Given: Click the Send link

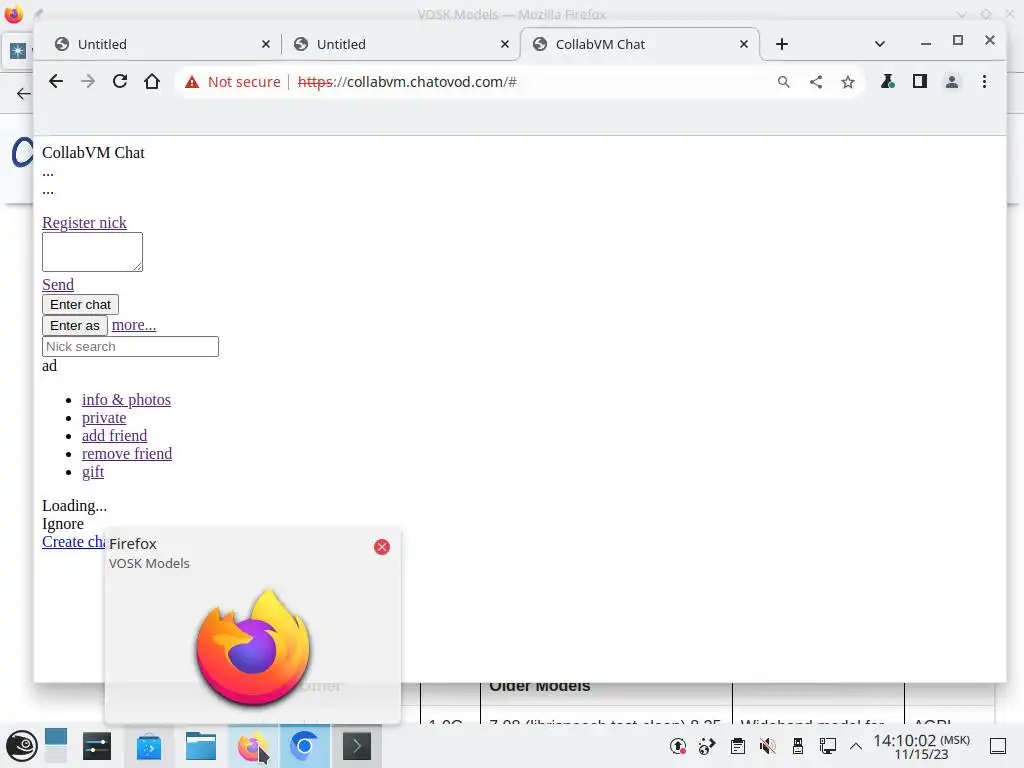Looking at the screenshot, I should click(58, 285).
